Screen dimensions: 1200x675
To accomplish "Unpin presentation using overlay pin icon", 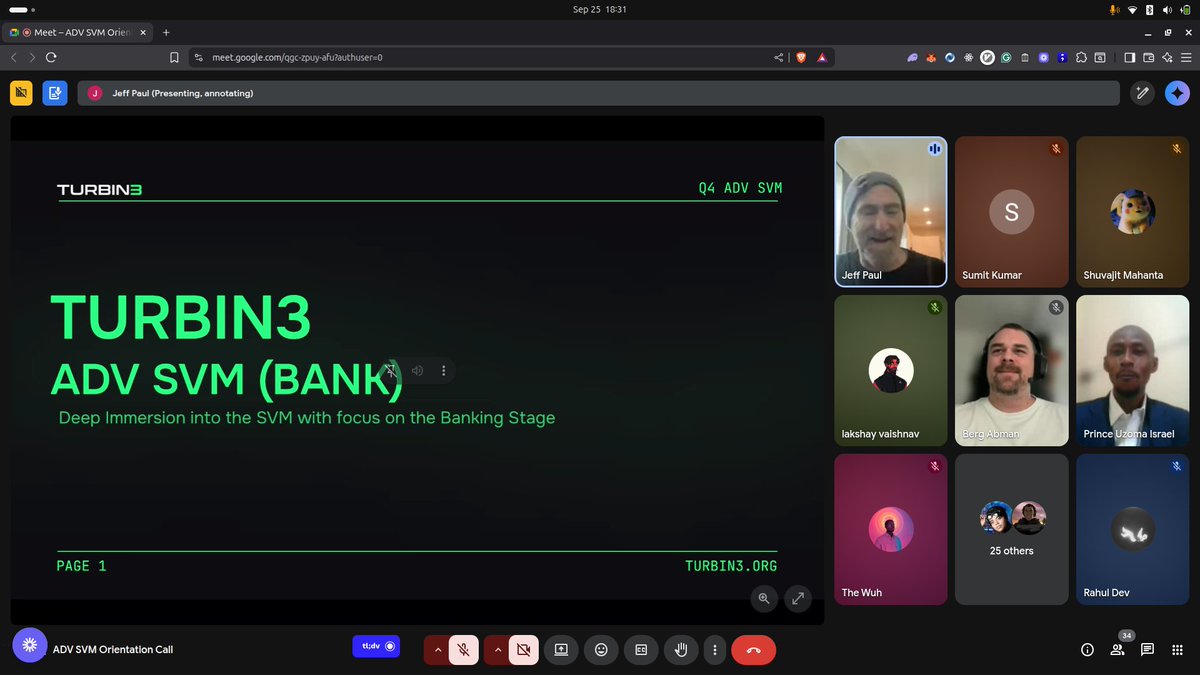I will 393,371.
